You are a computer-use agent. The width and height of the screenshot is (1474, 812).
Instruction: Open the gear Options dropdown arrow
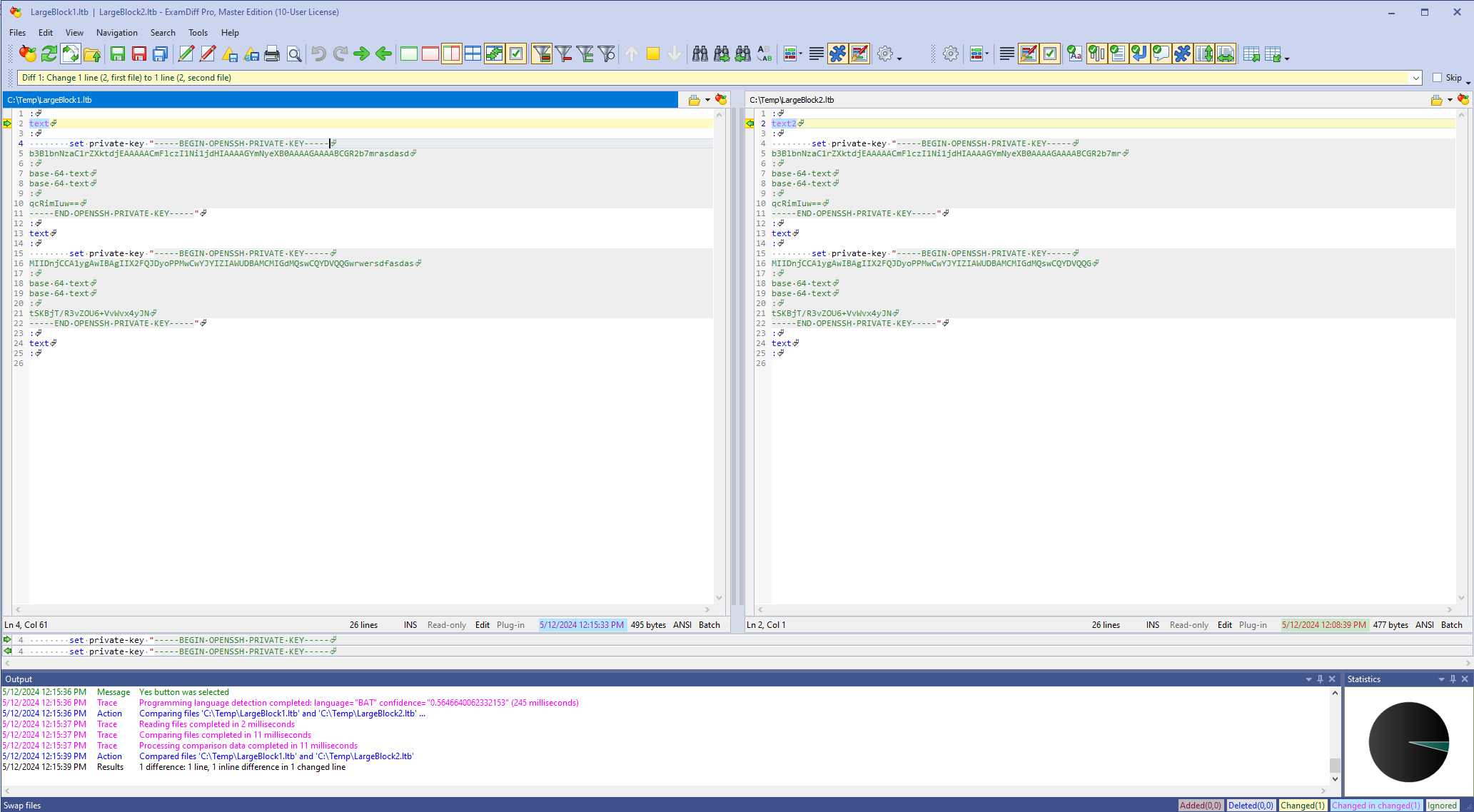[x=899, y=58]
